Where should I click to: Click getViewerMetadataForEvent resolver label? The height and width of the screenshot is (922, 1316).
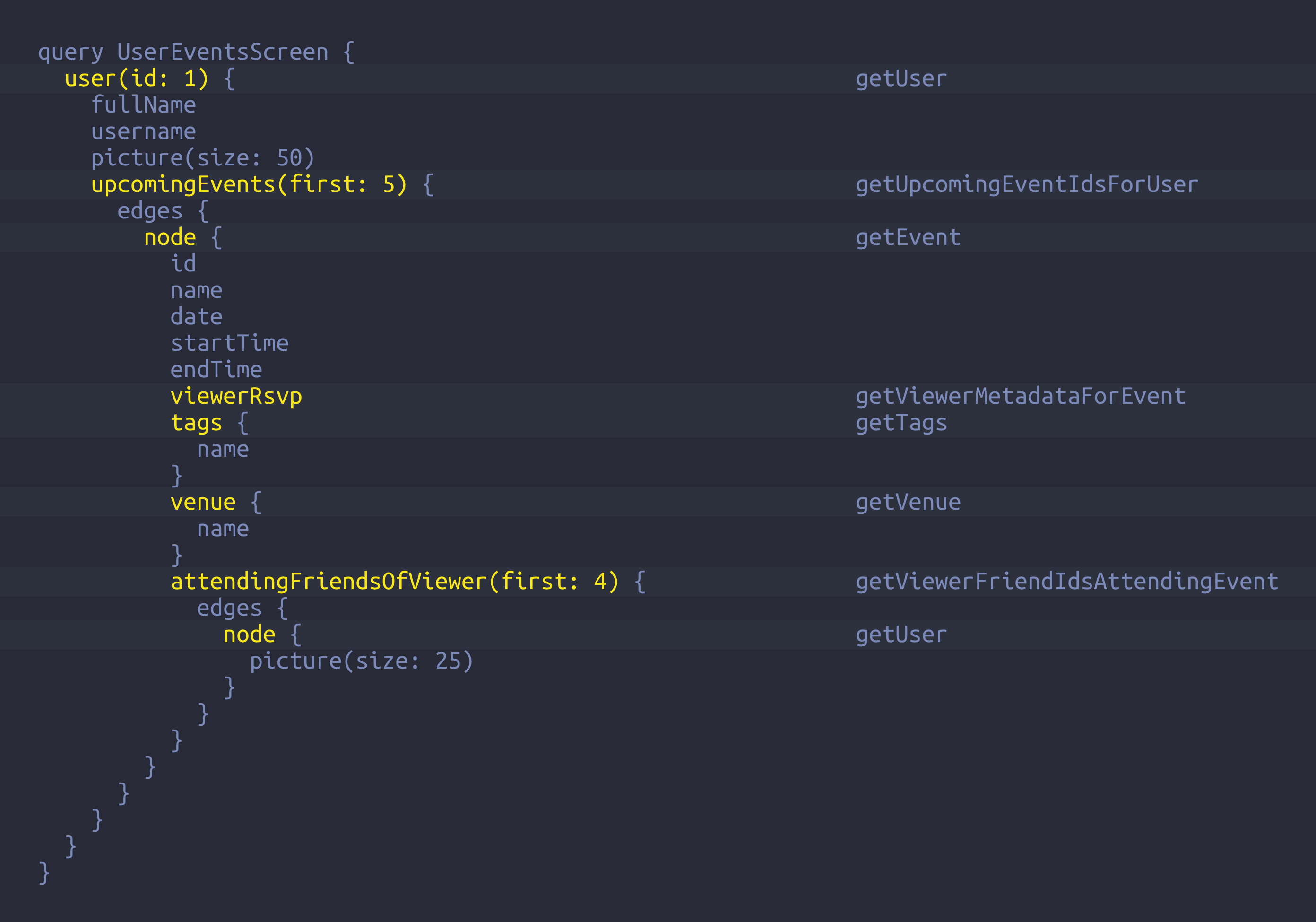pos(1020,396)
